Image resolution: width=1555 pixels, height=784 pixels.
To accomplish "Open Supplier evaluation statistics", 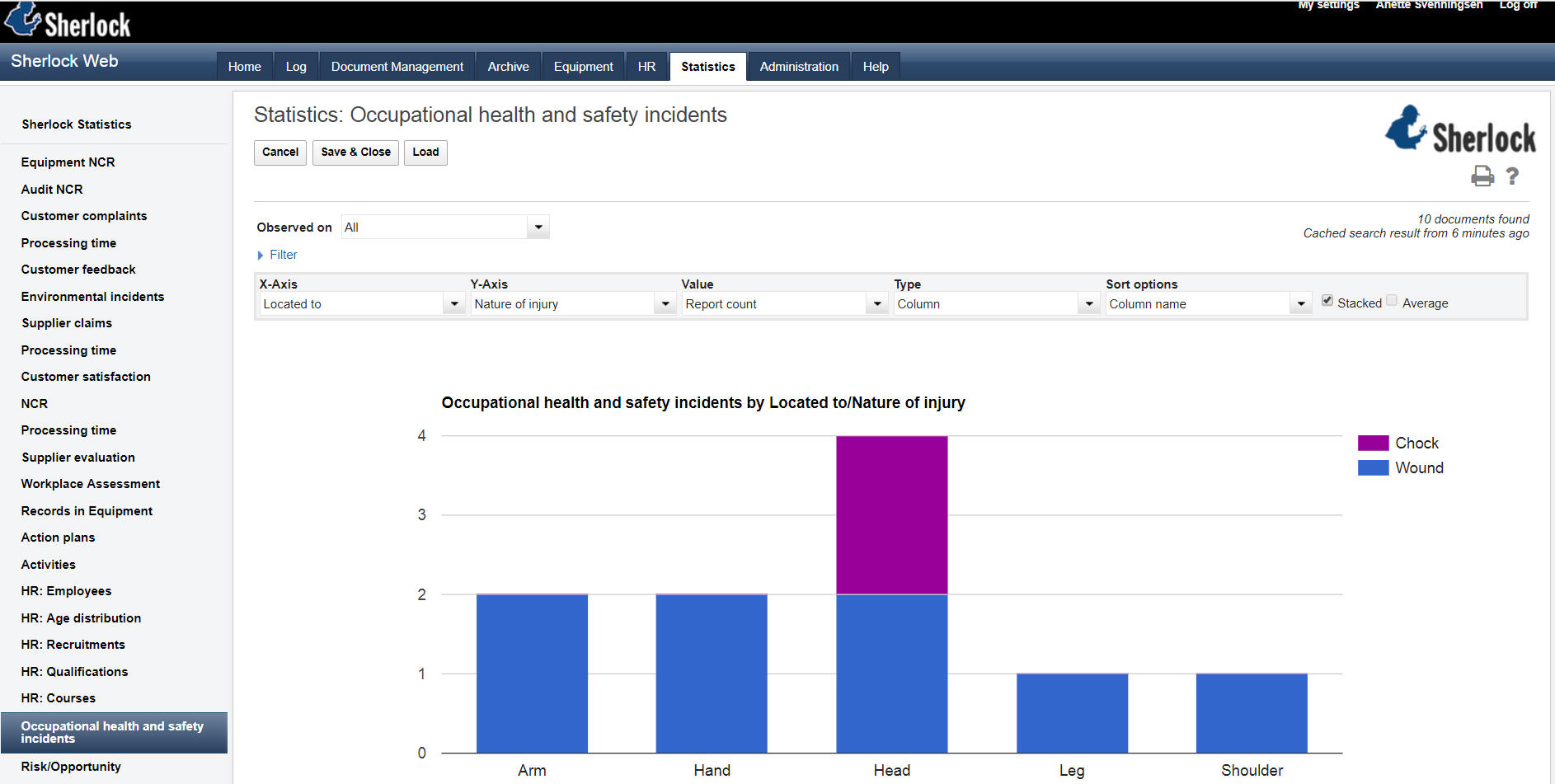I will (x=78, y=458).
